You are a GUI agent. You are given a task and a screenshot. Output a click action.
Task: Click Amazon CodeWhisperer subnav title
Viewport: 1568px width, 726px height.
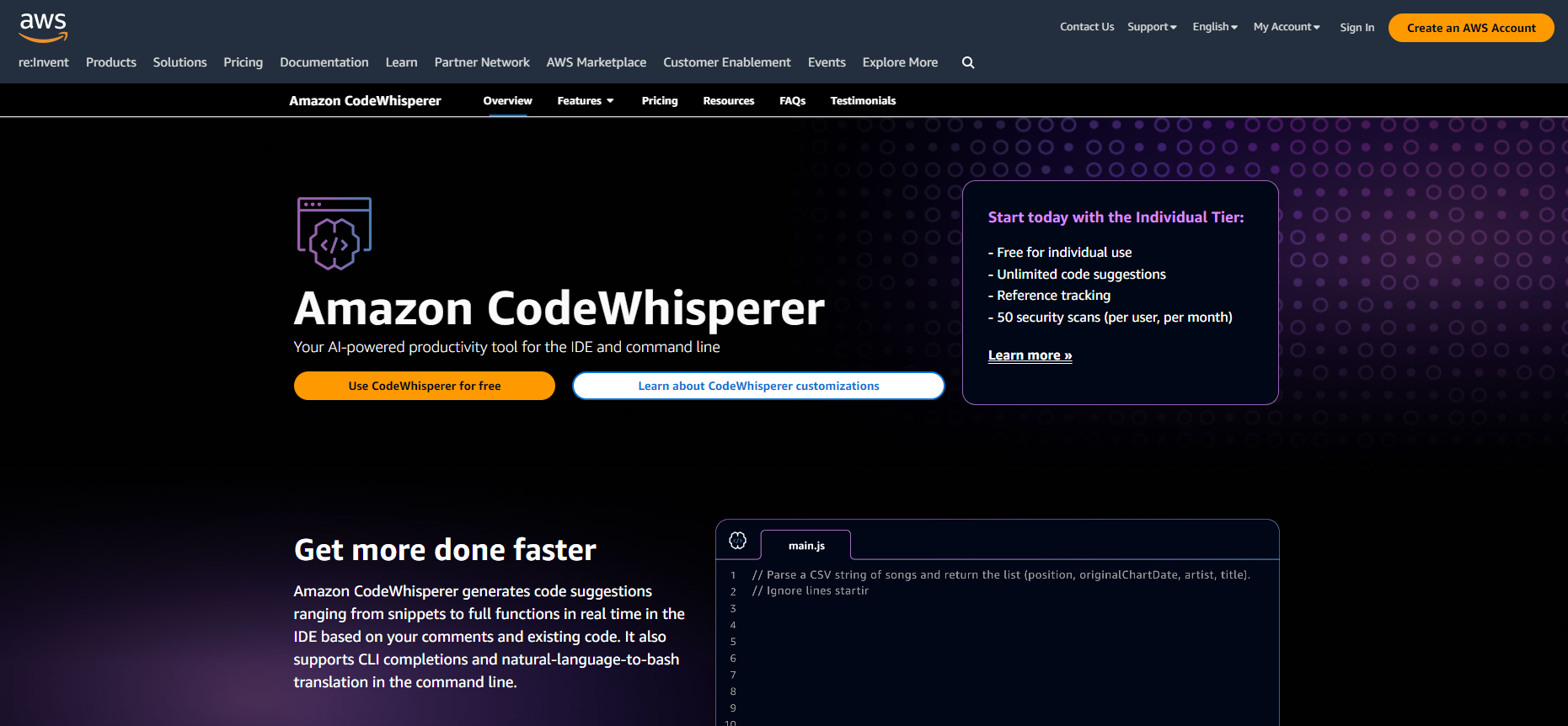365,101
